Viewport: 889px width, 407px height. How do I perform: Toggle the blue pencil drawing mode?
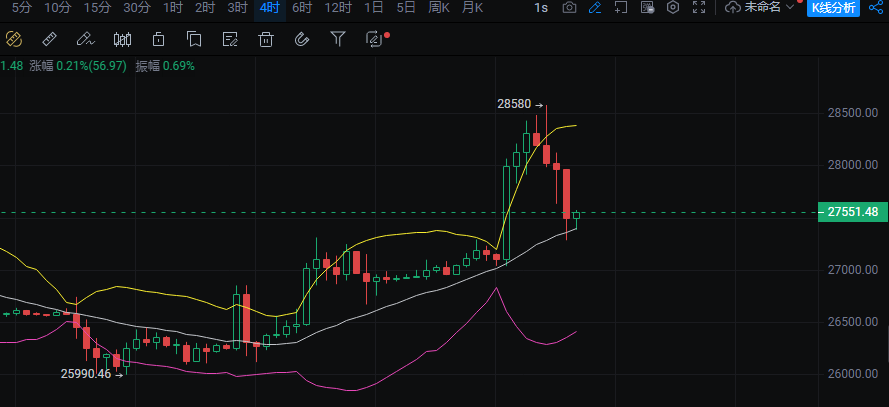(x=595, y=8)
